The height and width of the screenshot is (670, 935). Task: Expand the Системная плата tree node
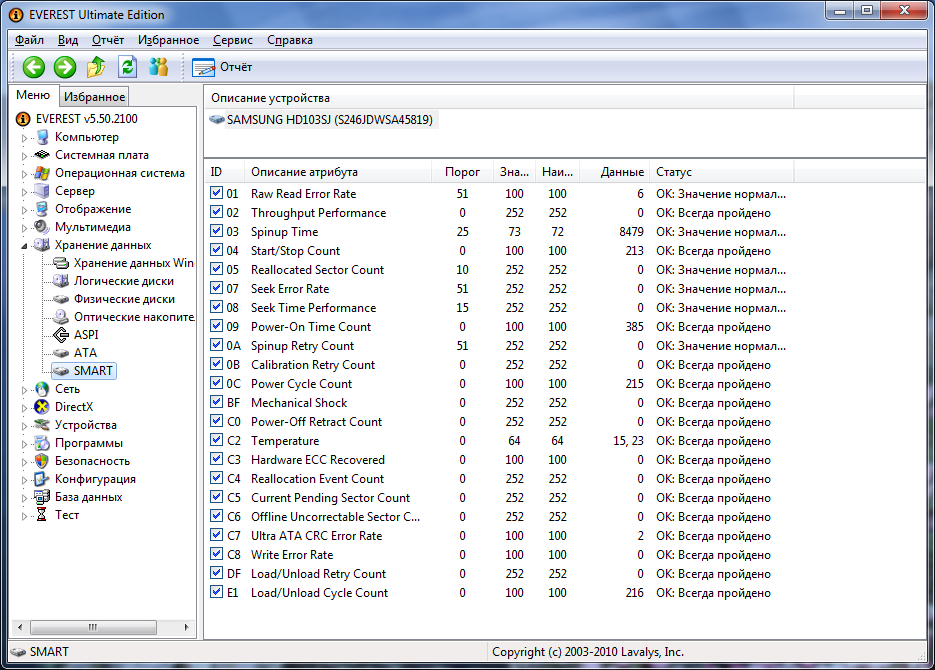click(x=24, y=156)
